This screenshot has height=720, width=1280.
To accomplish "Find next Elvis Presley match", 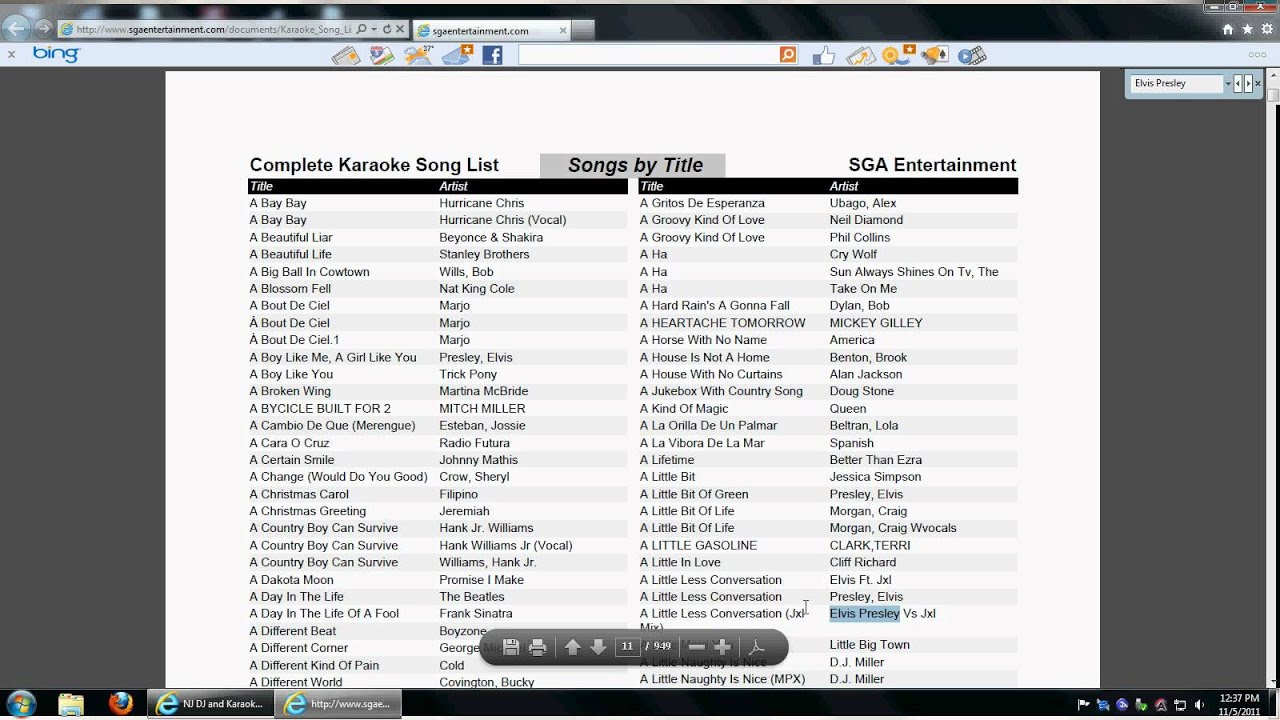I will coord(1247,84).
